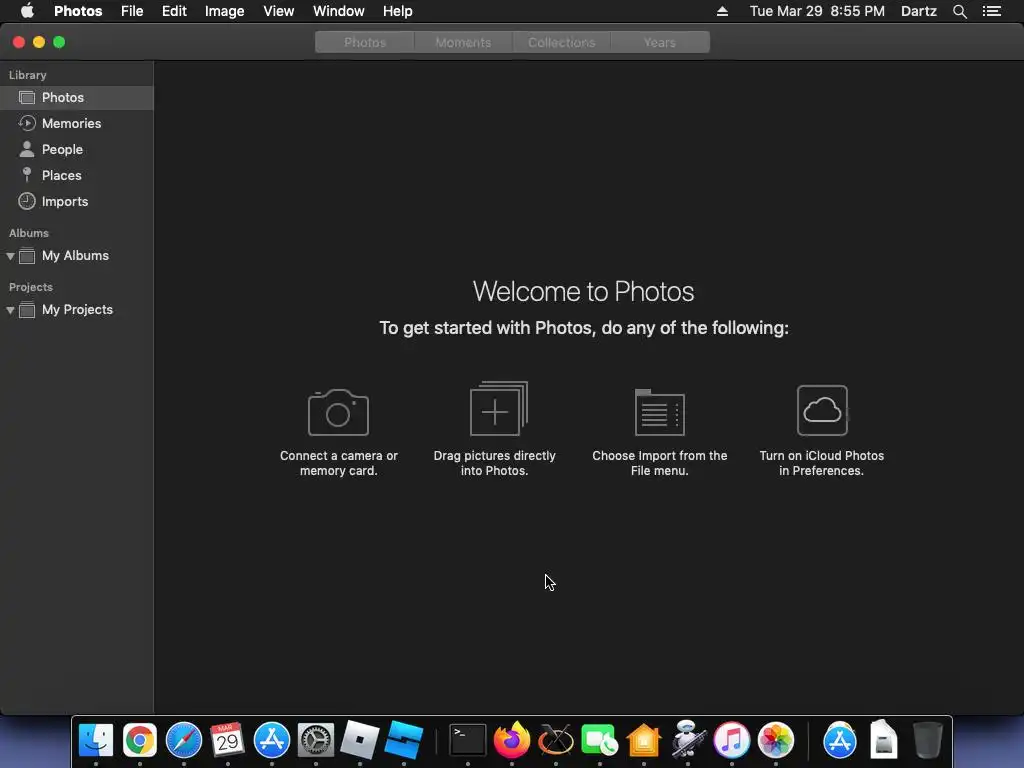Open the Photos application menu

click(78, 11)
